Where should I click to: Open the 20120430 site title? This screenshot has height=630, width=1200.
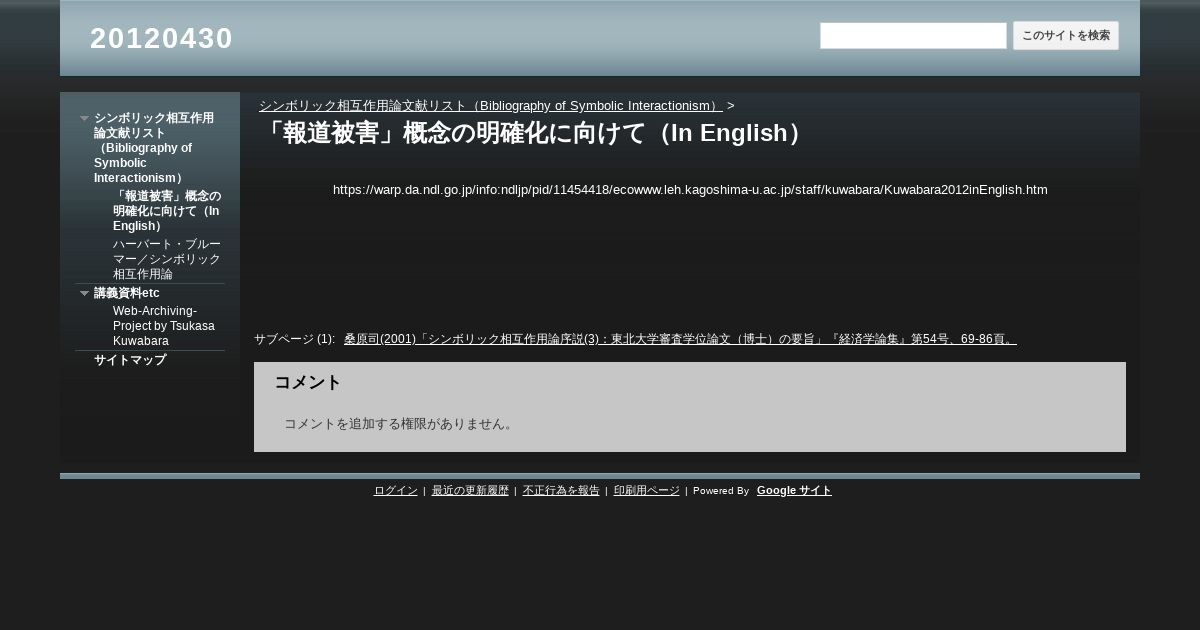[x=161, y=38]
